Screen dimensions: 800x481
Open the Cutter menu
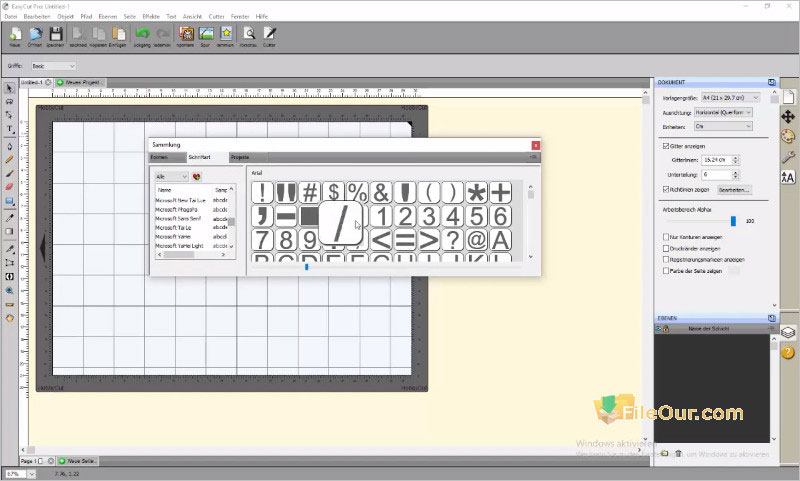click(x=216, y=16)
